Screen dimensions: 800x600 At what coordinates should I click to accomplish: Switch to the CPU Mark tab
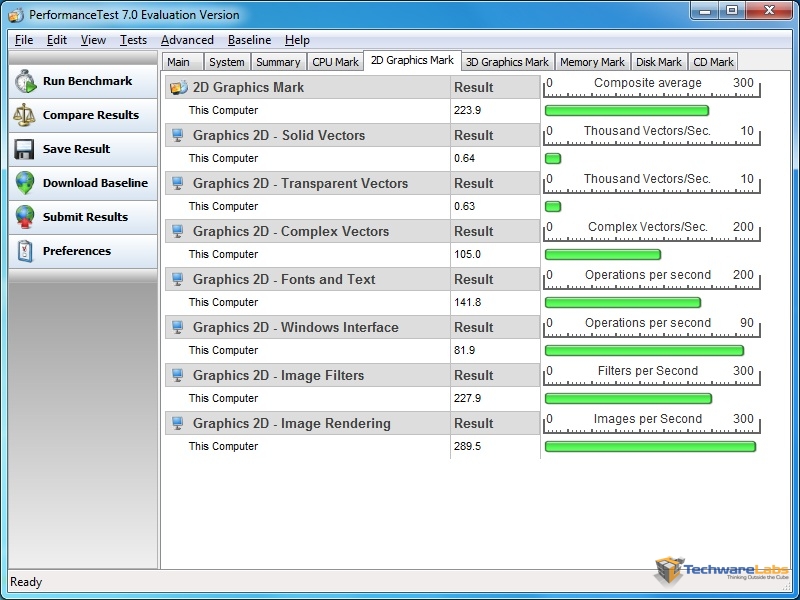coord(335,62)
